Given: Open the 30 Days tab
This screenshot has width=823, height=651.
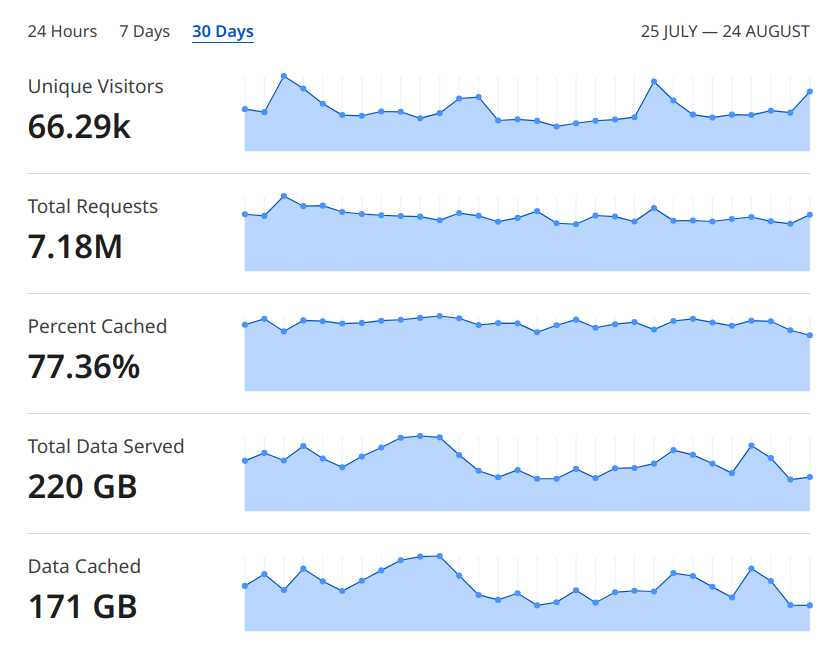Looking at the screenshot, I should pyautogui.click(x=223, y=32).
